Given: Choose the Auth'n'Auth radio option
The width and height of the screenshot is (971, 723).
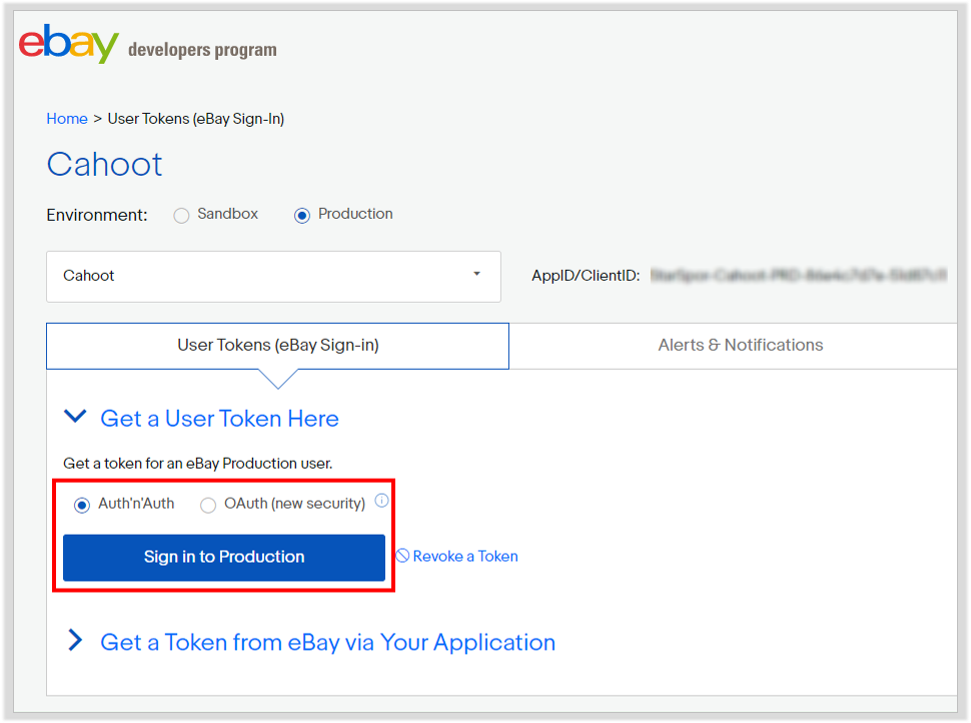Looking at the screenshot, I should coord(82,505).
